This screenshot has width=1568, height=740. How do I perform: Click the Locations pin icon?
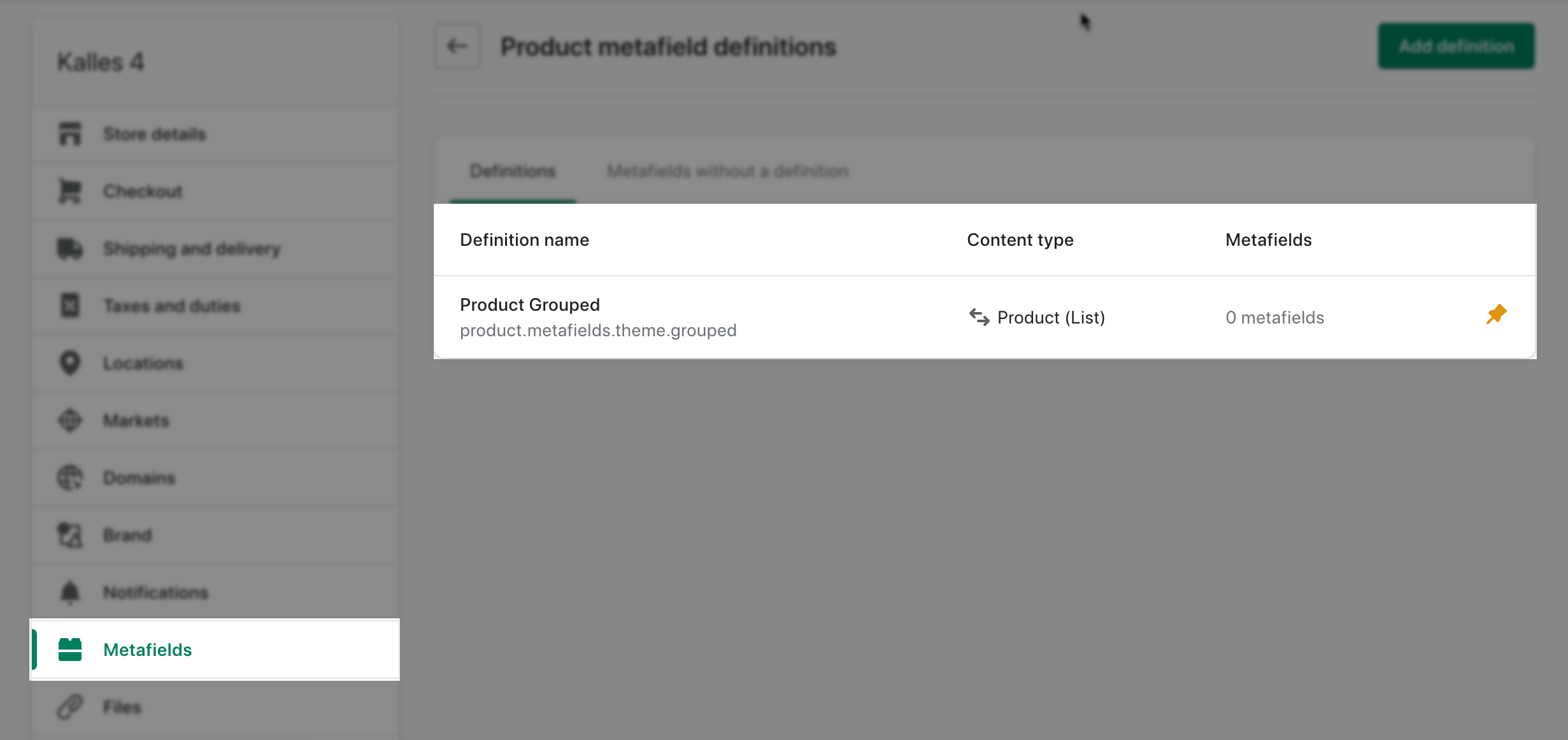pos(70,363)
